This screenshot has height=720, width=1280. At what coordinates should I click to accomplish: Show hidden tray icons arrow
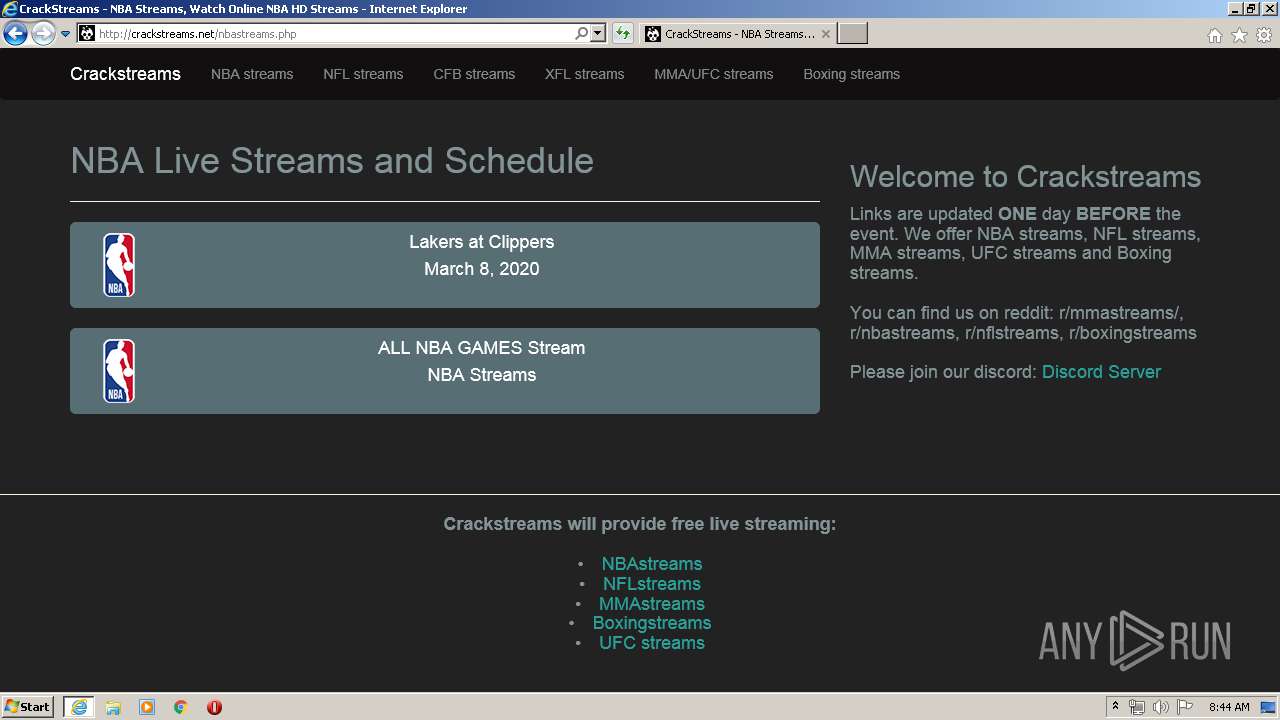(x=1116, y=707)
